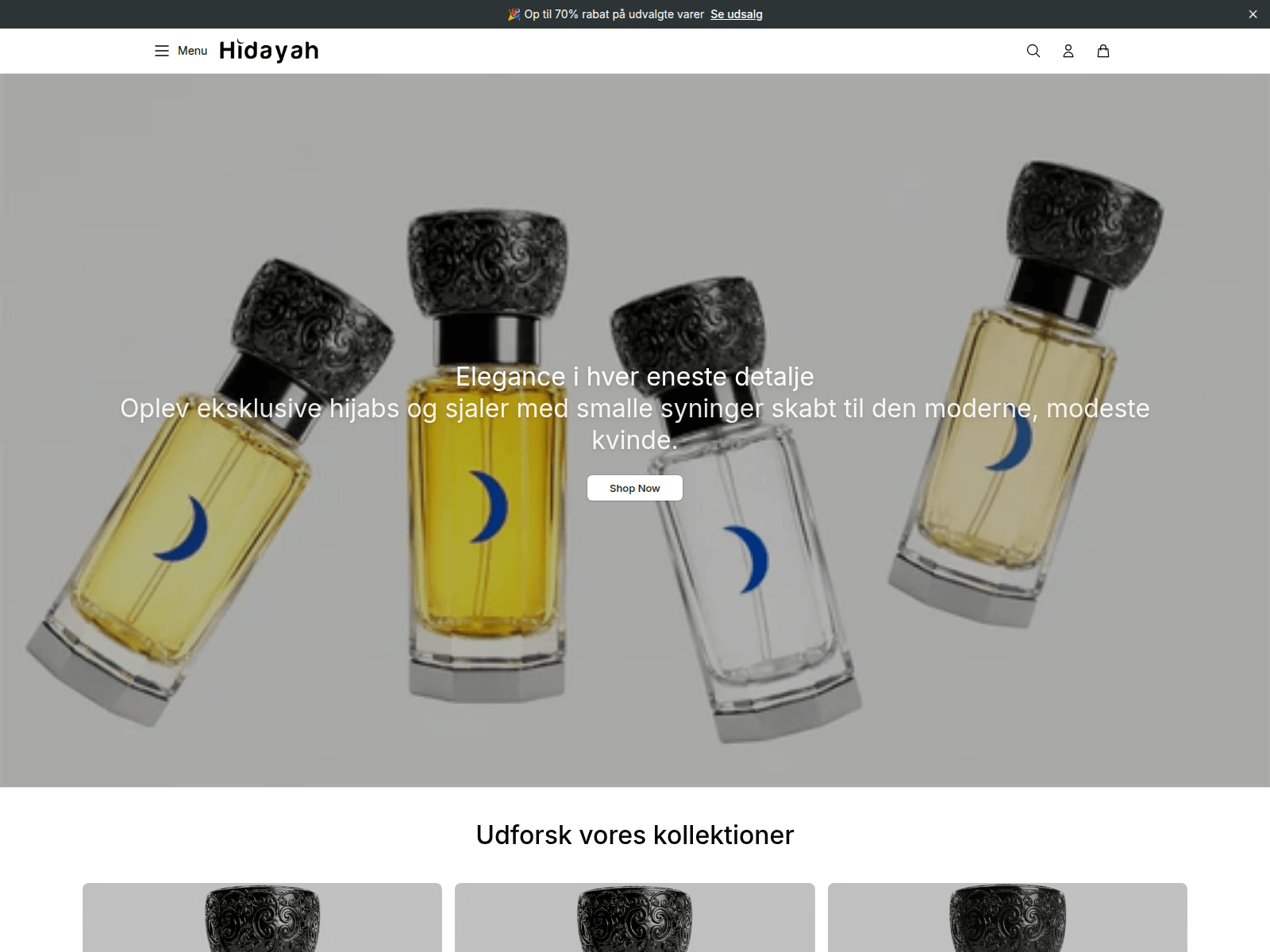Screen dimensions: 1270x952
Task: Open the shopping bag icon
Action: [1103, 51]
